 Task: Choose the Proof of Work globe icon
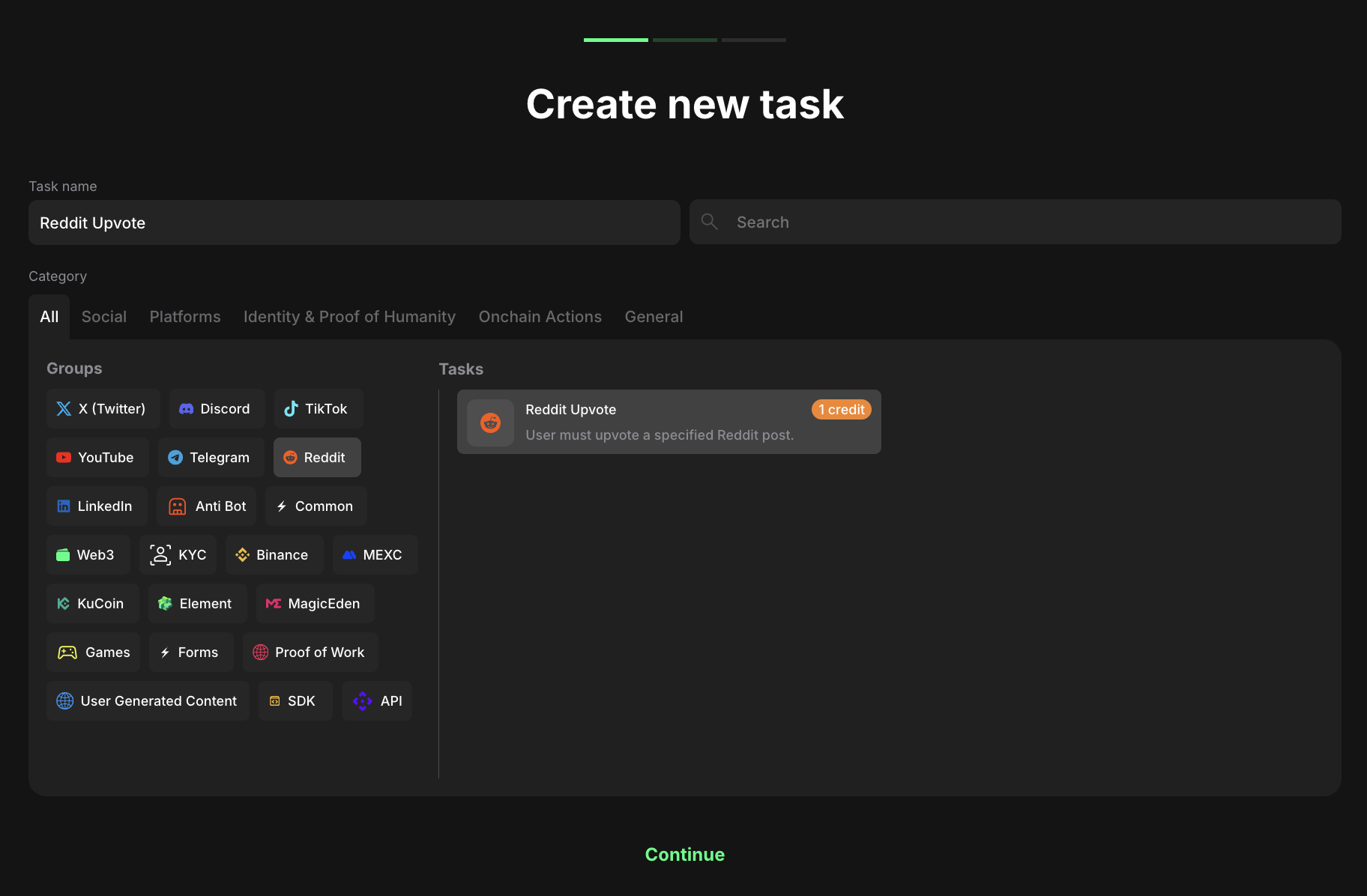click(260, 653)
